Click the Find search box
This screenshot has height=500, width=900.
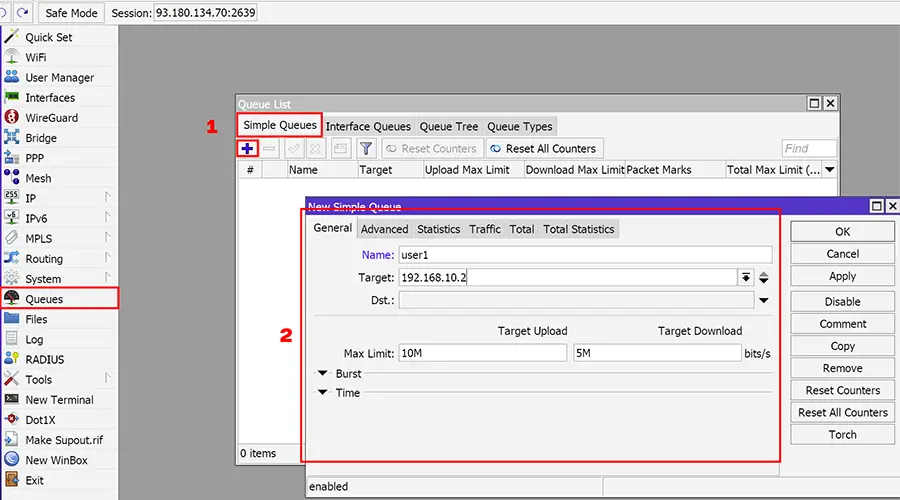click(x=809, y=148)
